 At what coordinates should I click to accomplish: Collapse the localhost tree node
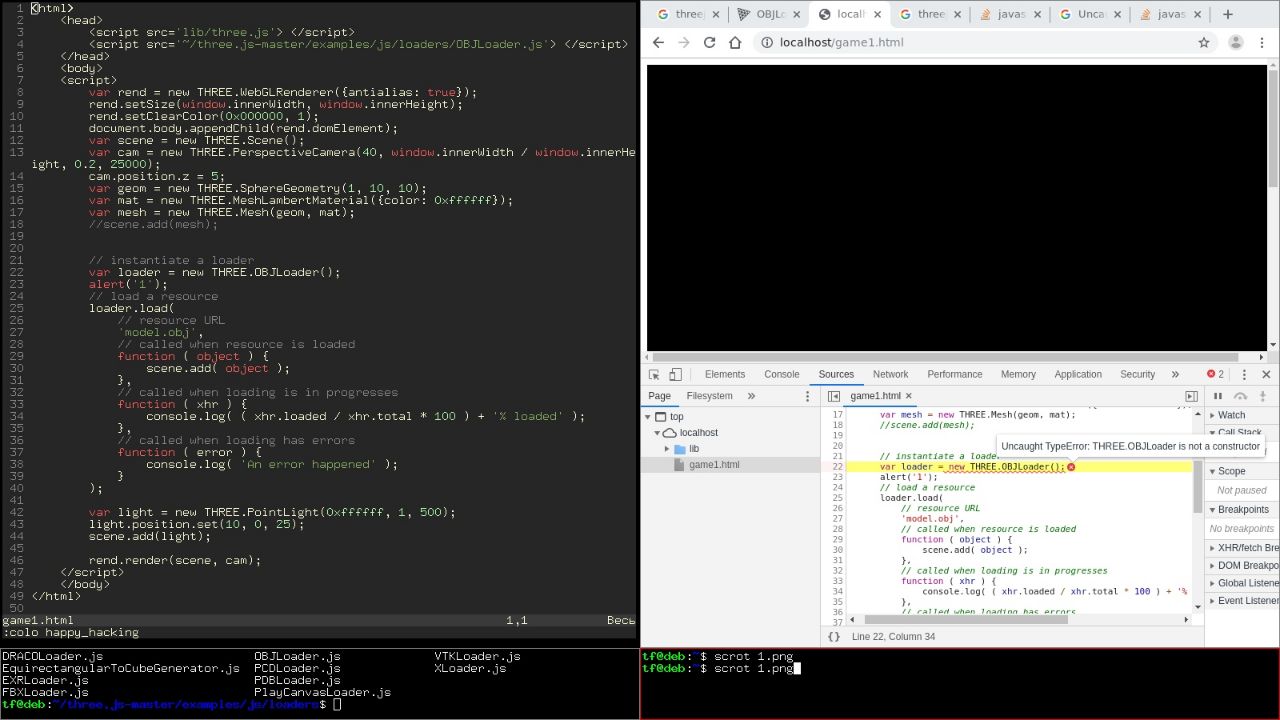pyautogui.click(x=657, y=433)
